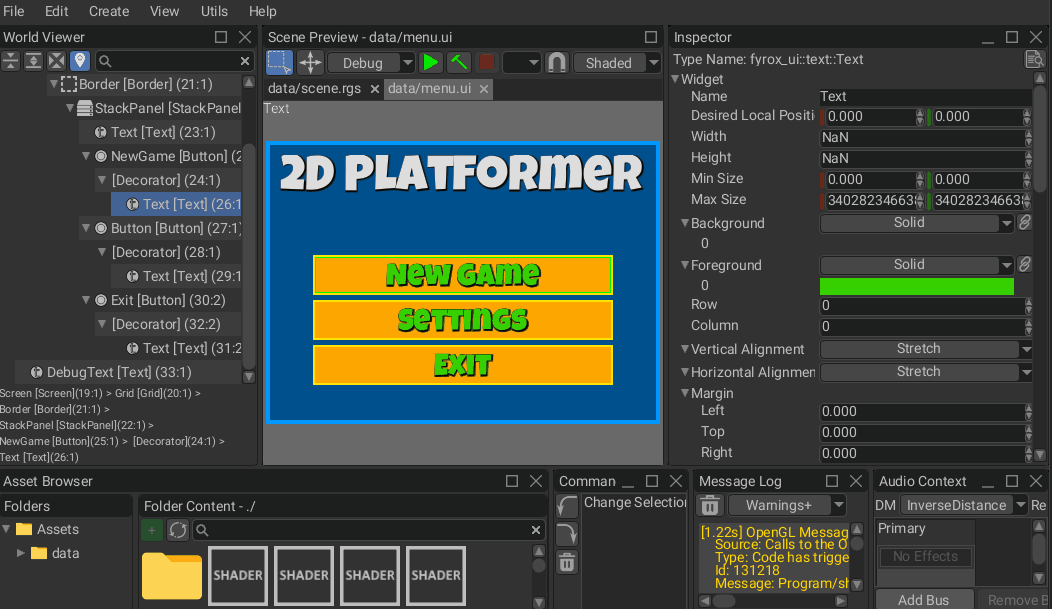1052x609 pixels.
Task: Open the Warnings+ filter dropdown
Action: [x=787, y=505]
